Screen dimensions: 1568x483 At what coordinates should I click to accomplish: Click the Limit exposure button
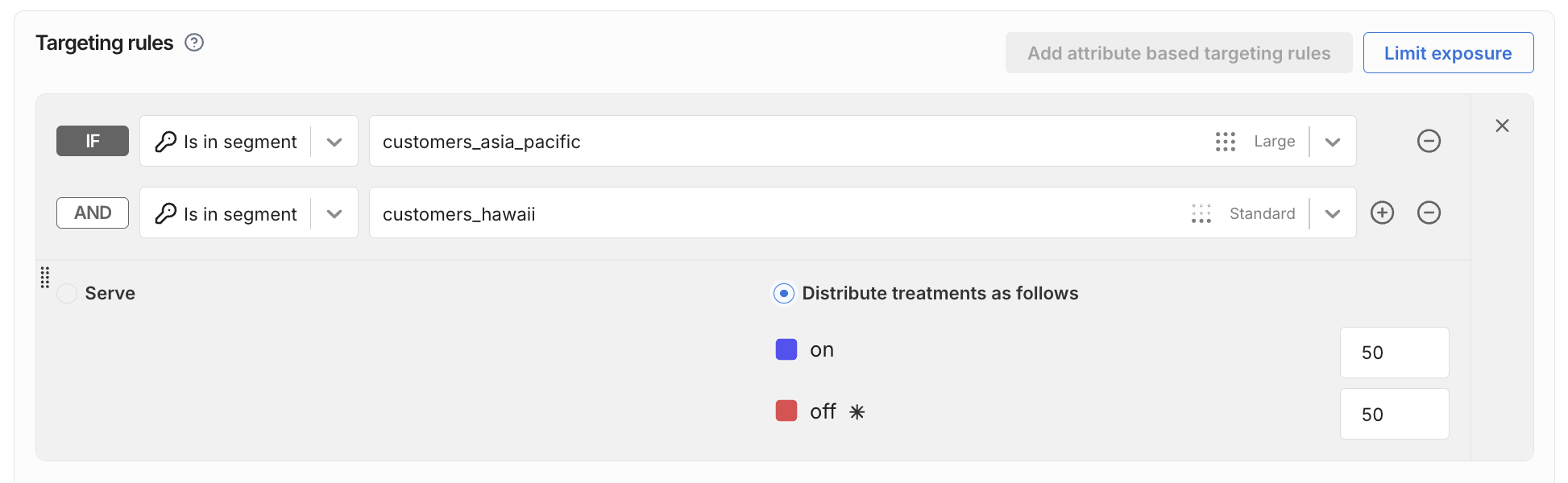click(x=1447, y=53)
